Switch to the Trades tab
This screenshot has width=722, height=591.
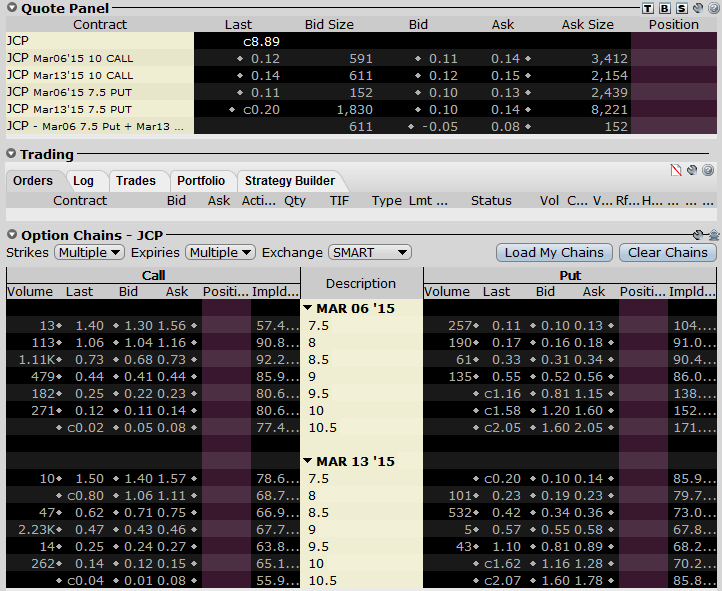[x=136, y=180]
